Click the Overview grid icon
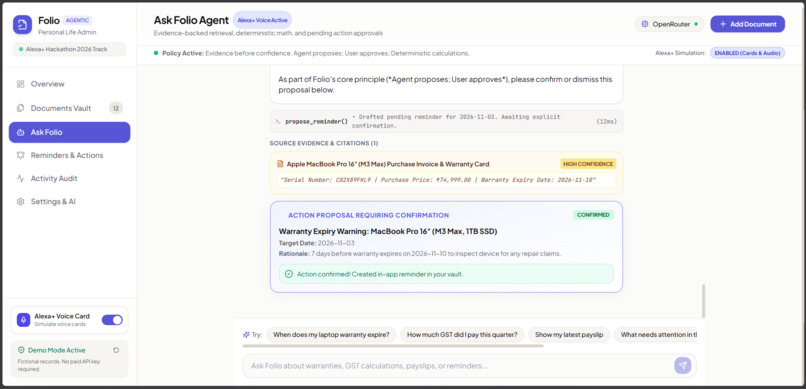The height and width of the screenshot is (389, 806). point(21,84)
